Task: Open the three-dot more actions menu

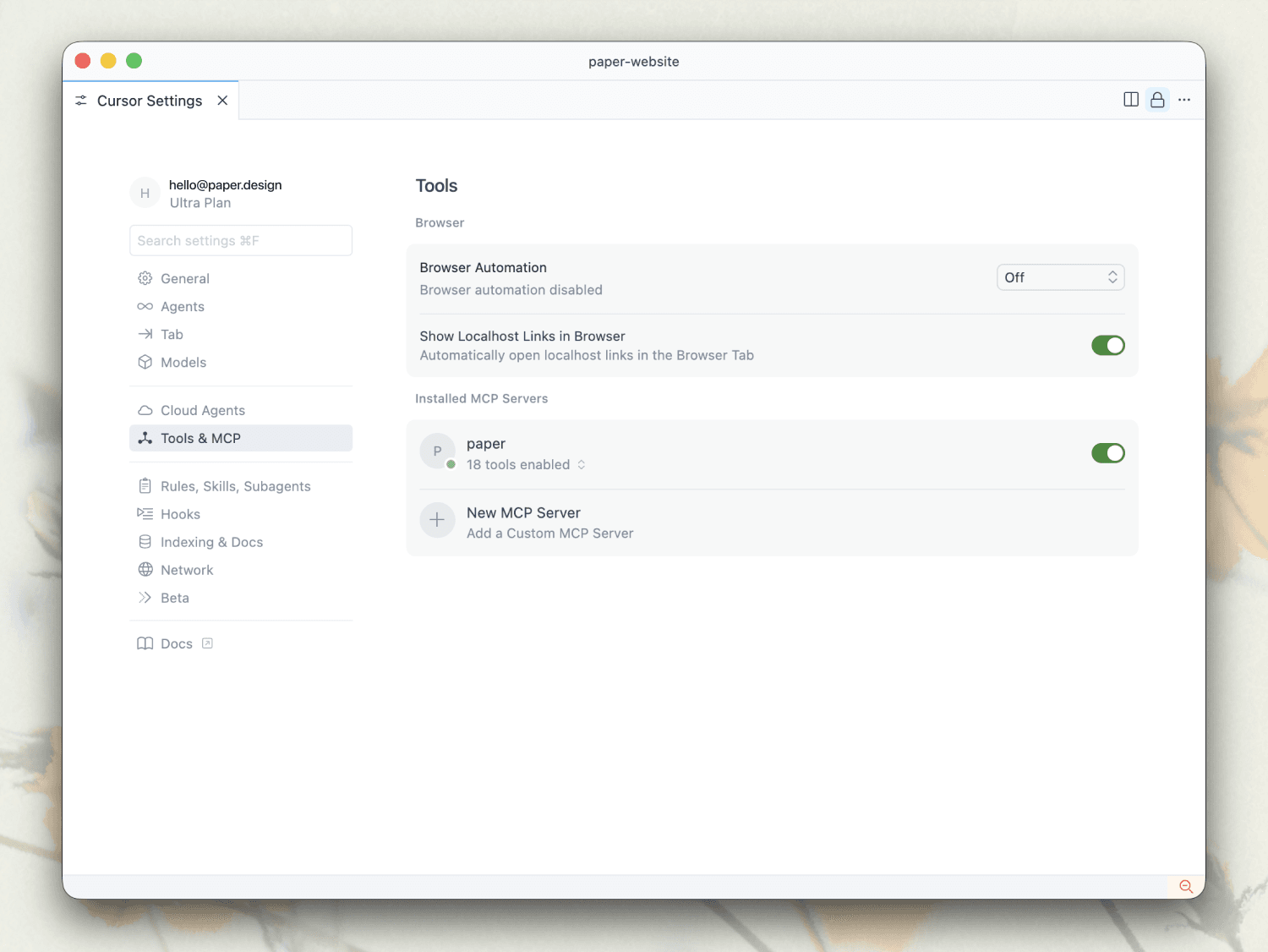Action: click(1184, 100)
